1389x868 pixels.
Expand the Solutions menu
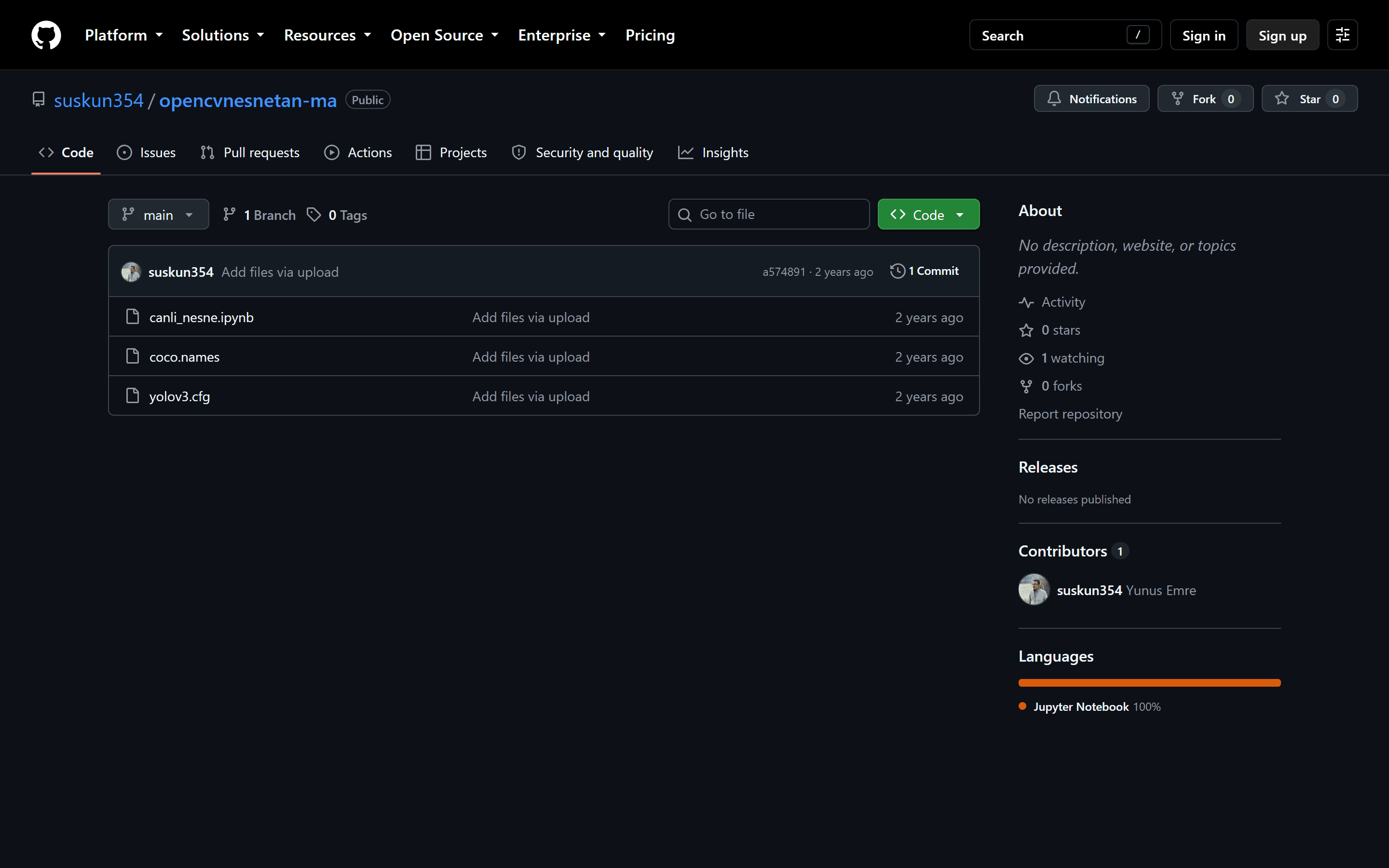223,35
